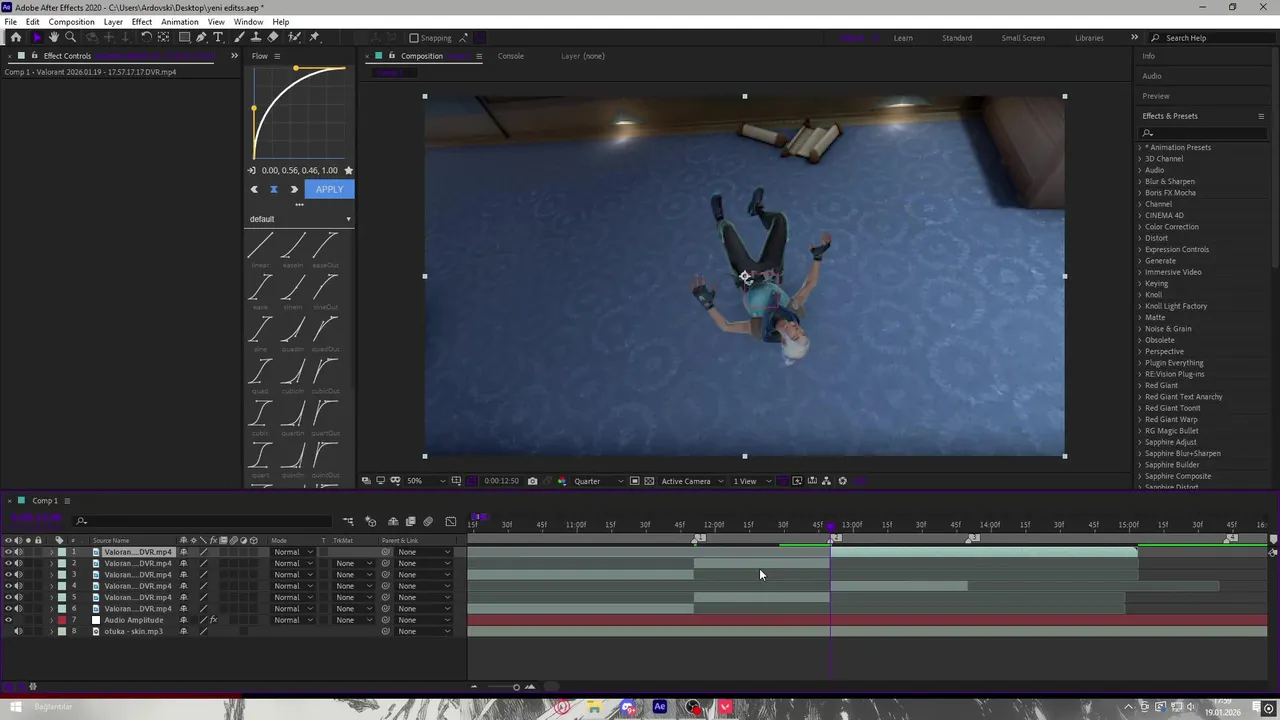
Task: Select the Home icon in the toolbar
Action: pyautogui.click(x=16, y=38)
